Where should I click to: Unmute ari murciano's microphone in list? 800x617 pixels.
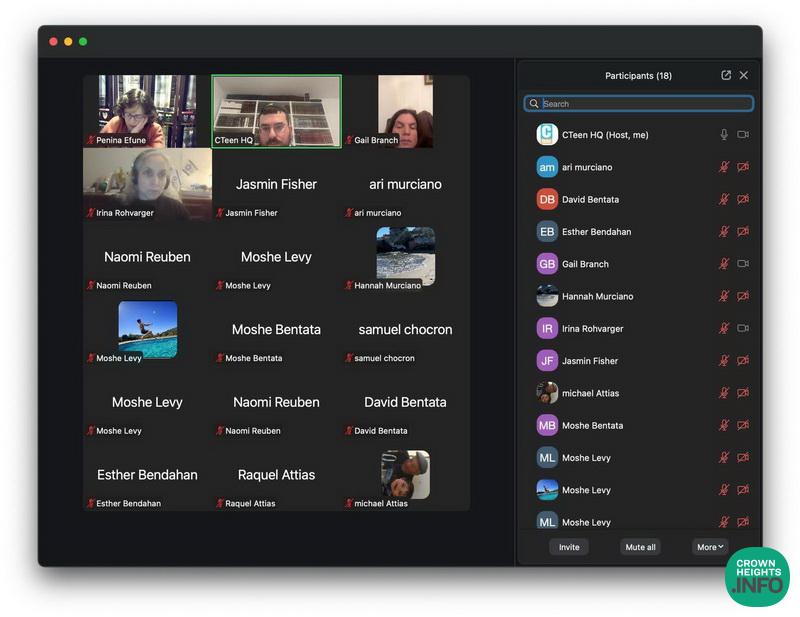point(724,167)
